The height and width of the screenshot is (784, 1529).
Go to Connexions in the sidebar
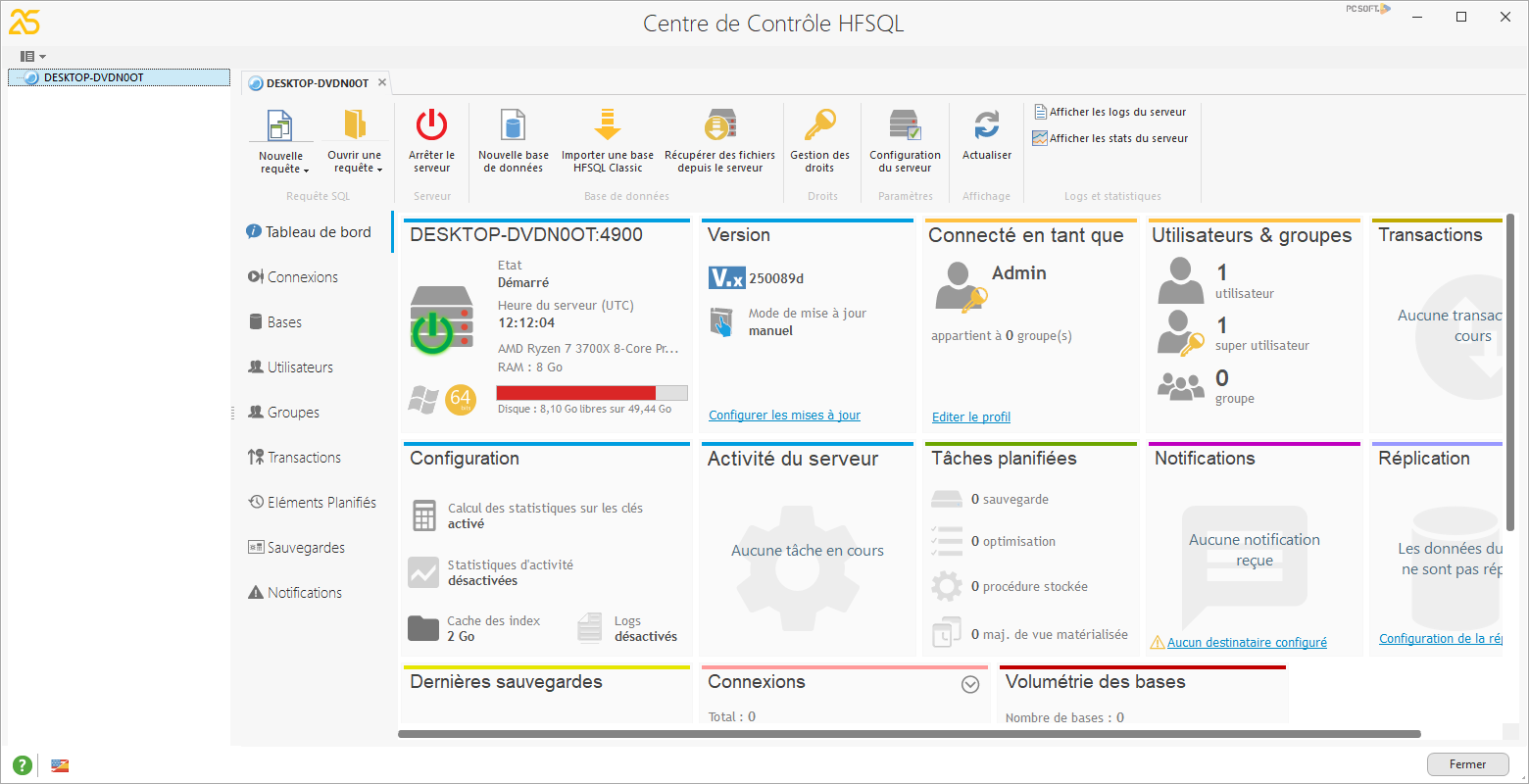point(293,277)
